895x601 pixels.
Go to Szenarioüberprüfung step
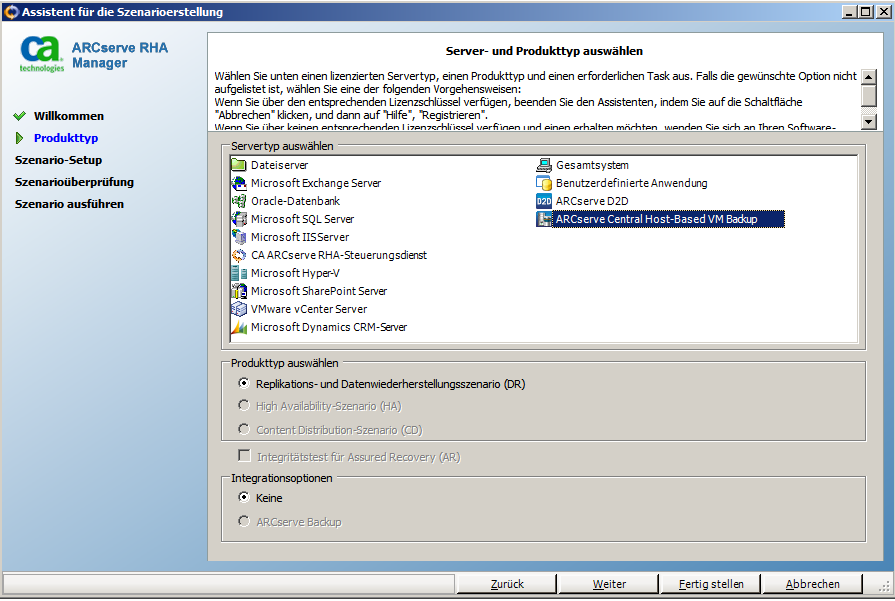click(74, 182)
